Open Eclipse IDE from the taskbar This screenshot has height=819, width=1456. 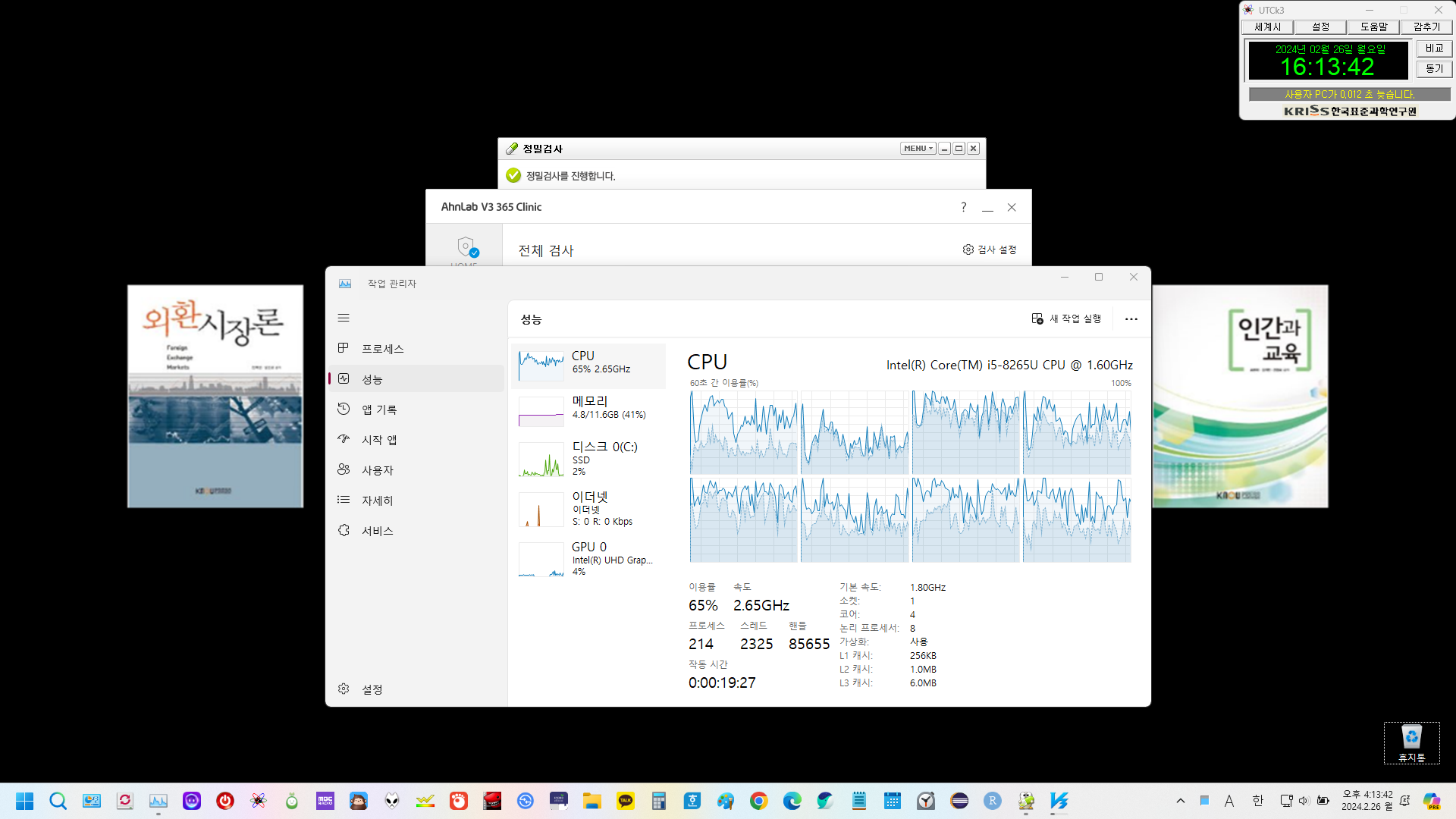(x=959, y=801)
